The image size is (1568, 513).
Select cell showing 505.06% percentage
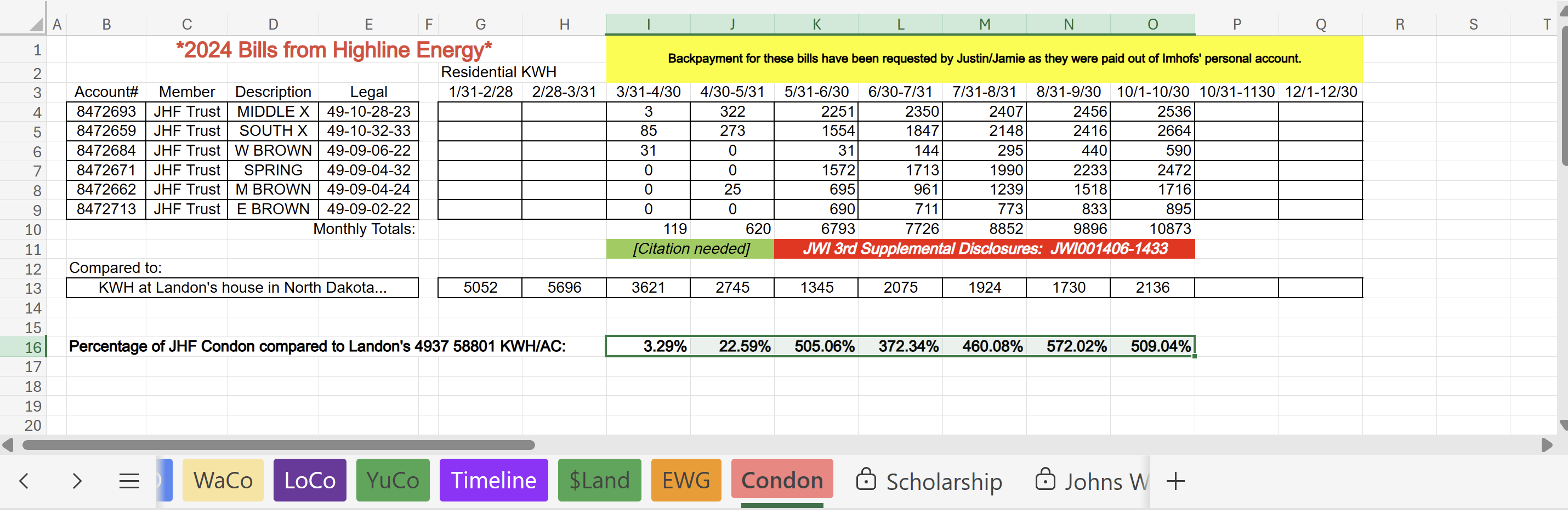tap(816, 346)
